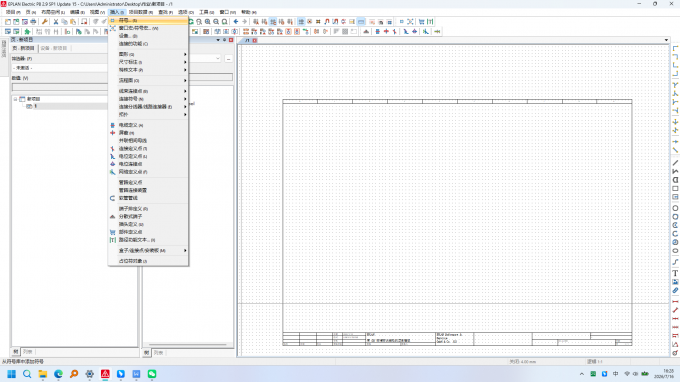Open the filter dropdown in second navigator

[218, 59]
